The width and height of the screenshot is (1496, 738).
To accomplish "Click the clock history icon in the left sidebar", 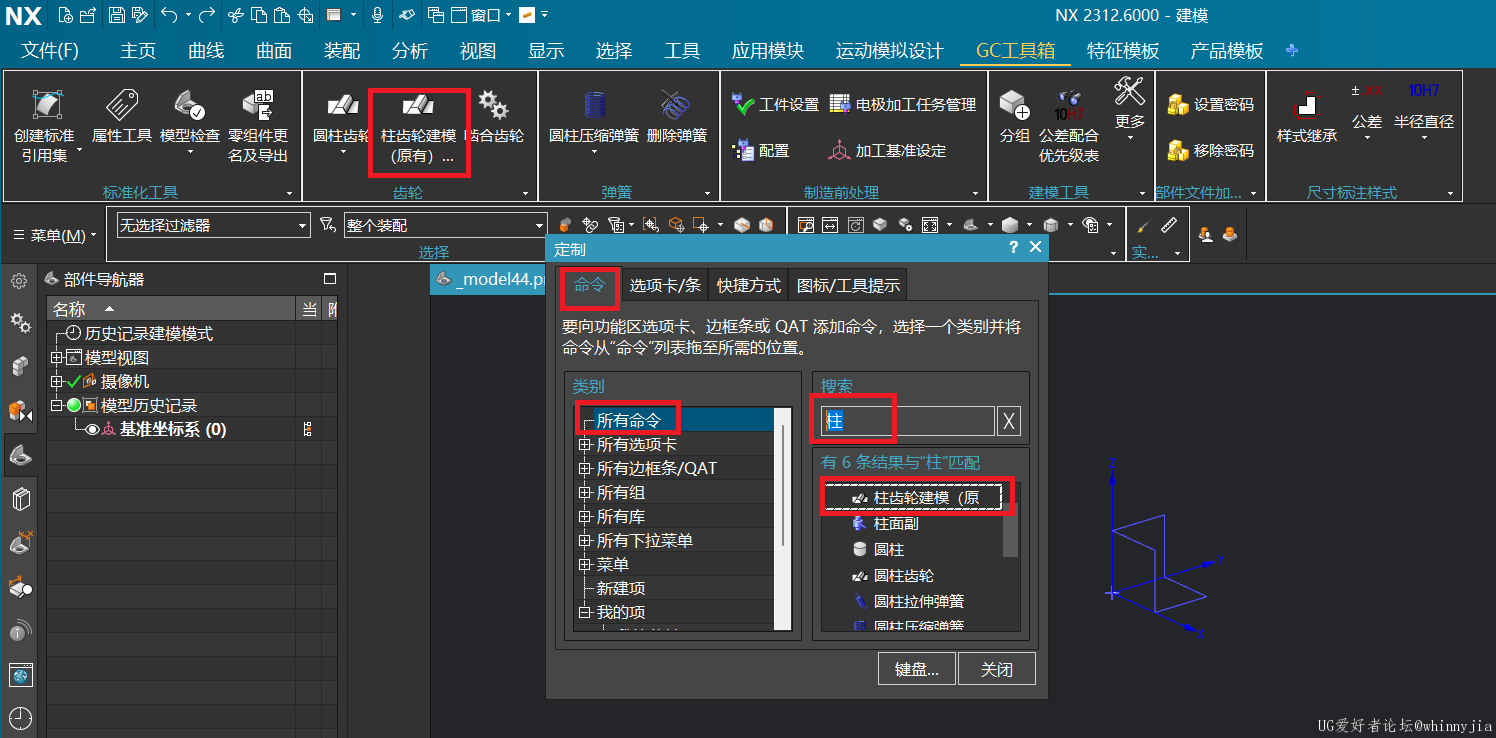I will (21, 718).
